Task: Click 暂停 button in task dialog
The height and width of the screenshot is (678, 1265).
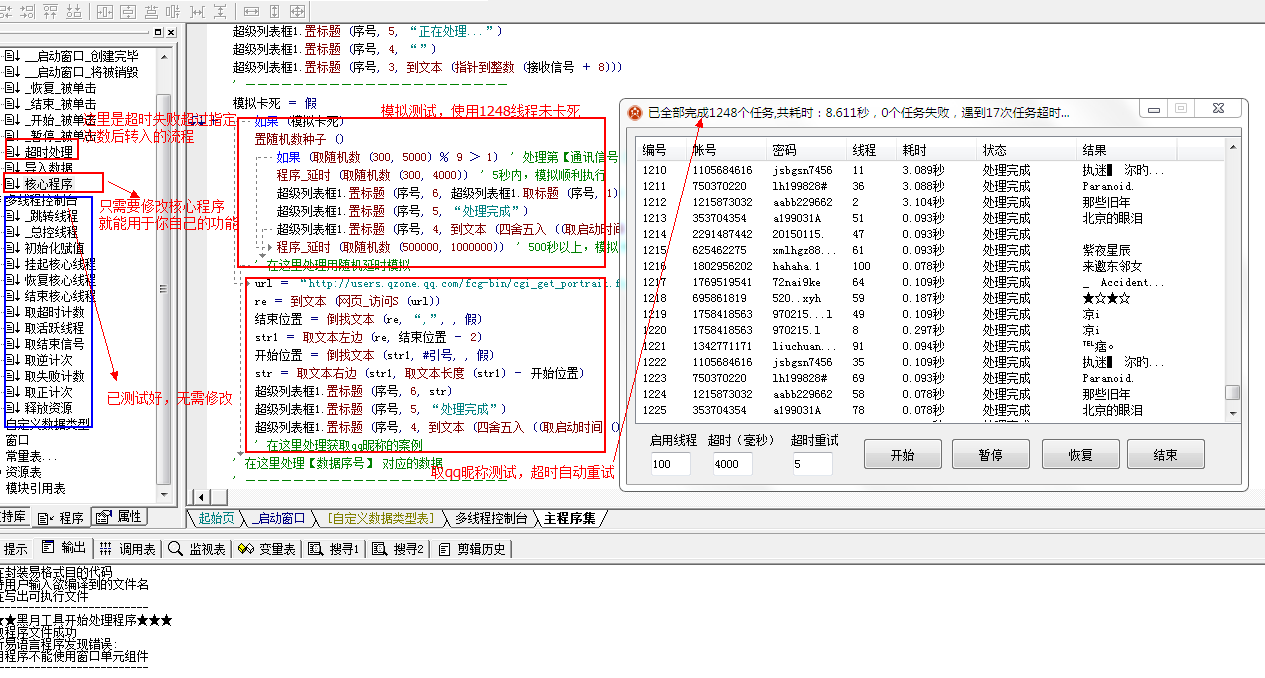Action: tap(990, 455)
